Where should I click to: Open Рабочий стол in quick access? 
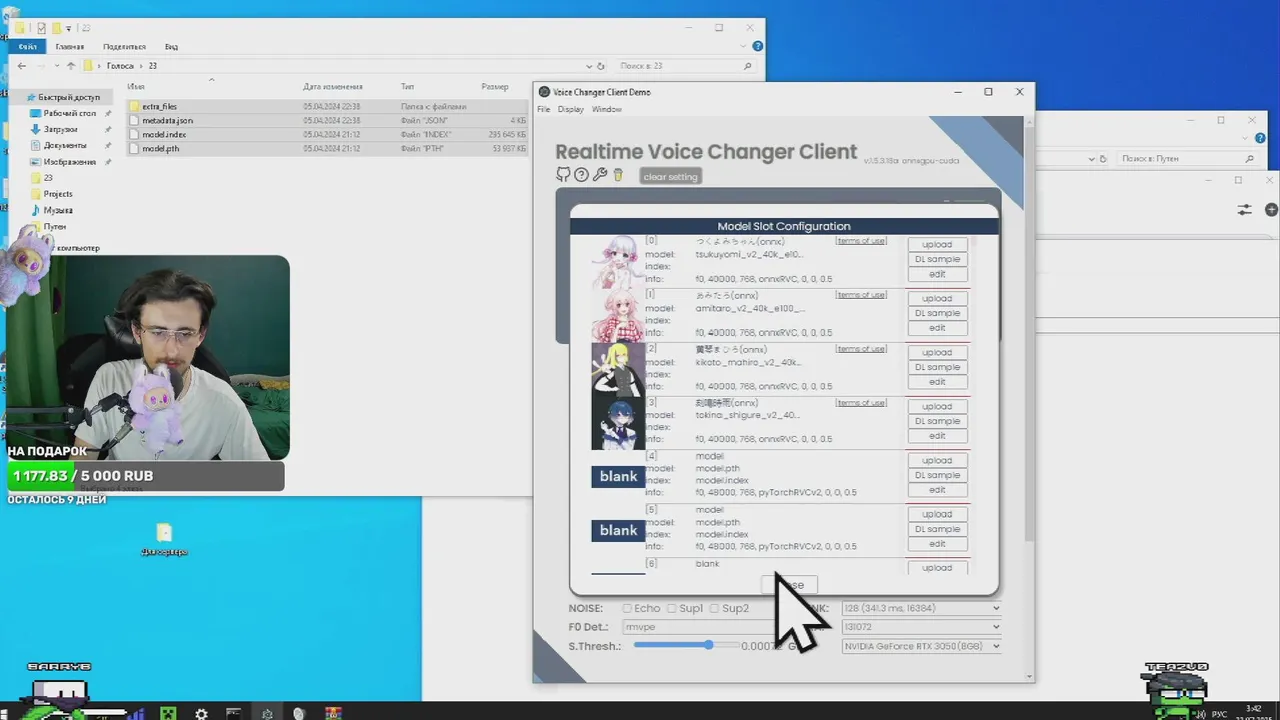coord(70,113)
